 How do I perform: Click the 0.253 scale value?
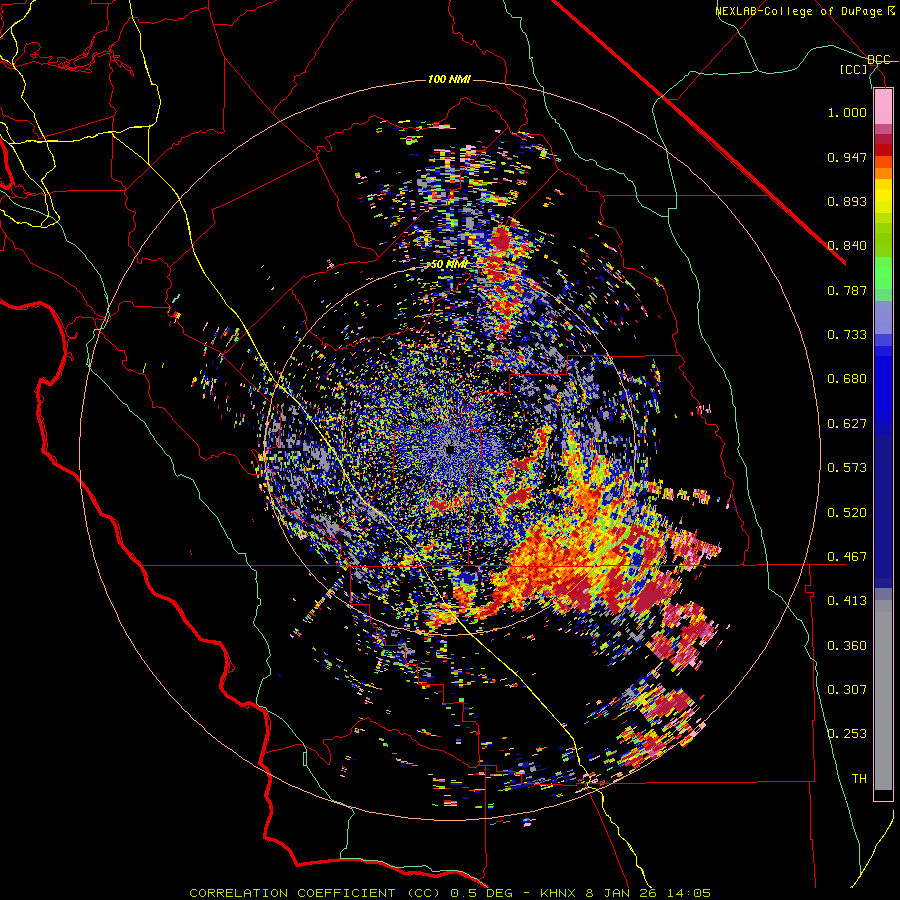[847, 734]
